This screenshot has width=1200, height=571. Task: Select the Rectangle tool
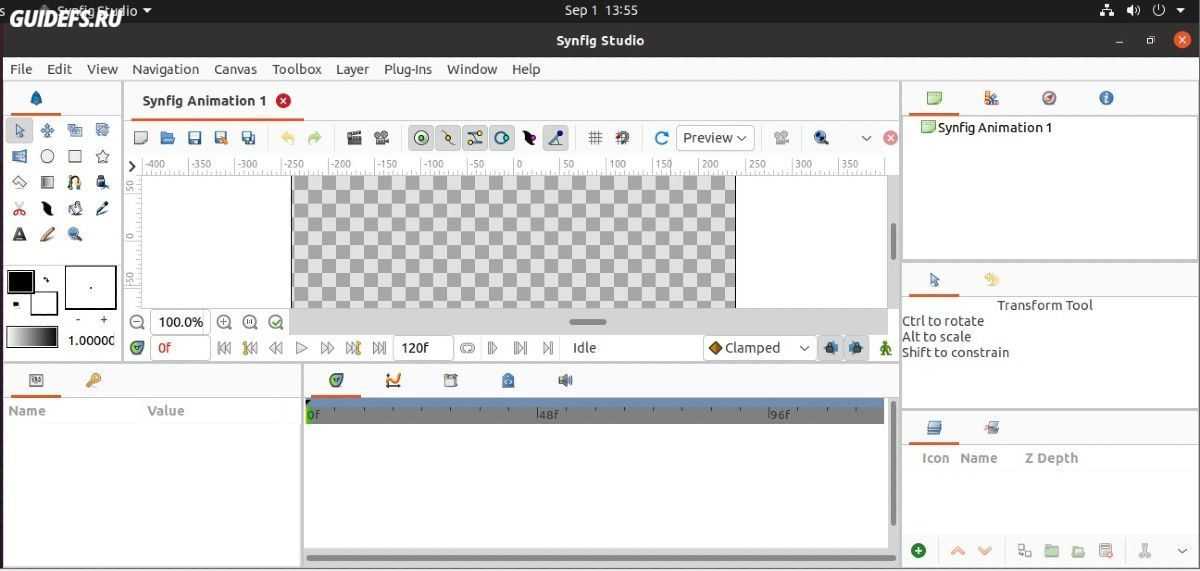click(x=75, y=156)
